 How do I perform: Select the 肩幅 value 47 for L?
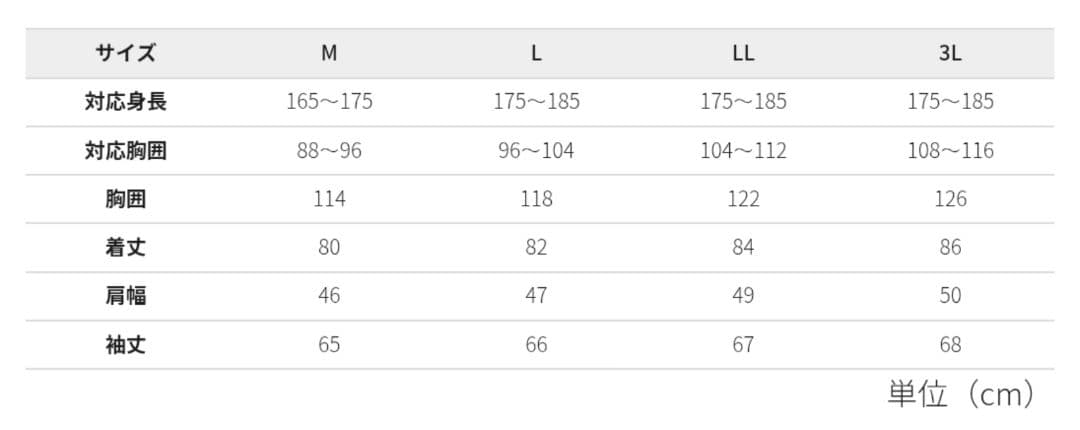pyautogui.click(x=536, y=296)
